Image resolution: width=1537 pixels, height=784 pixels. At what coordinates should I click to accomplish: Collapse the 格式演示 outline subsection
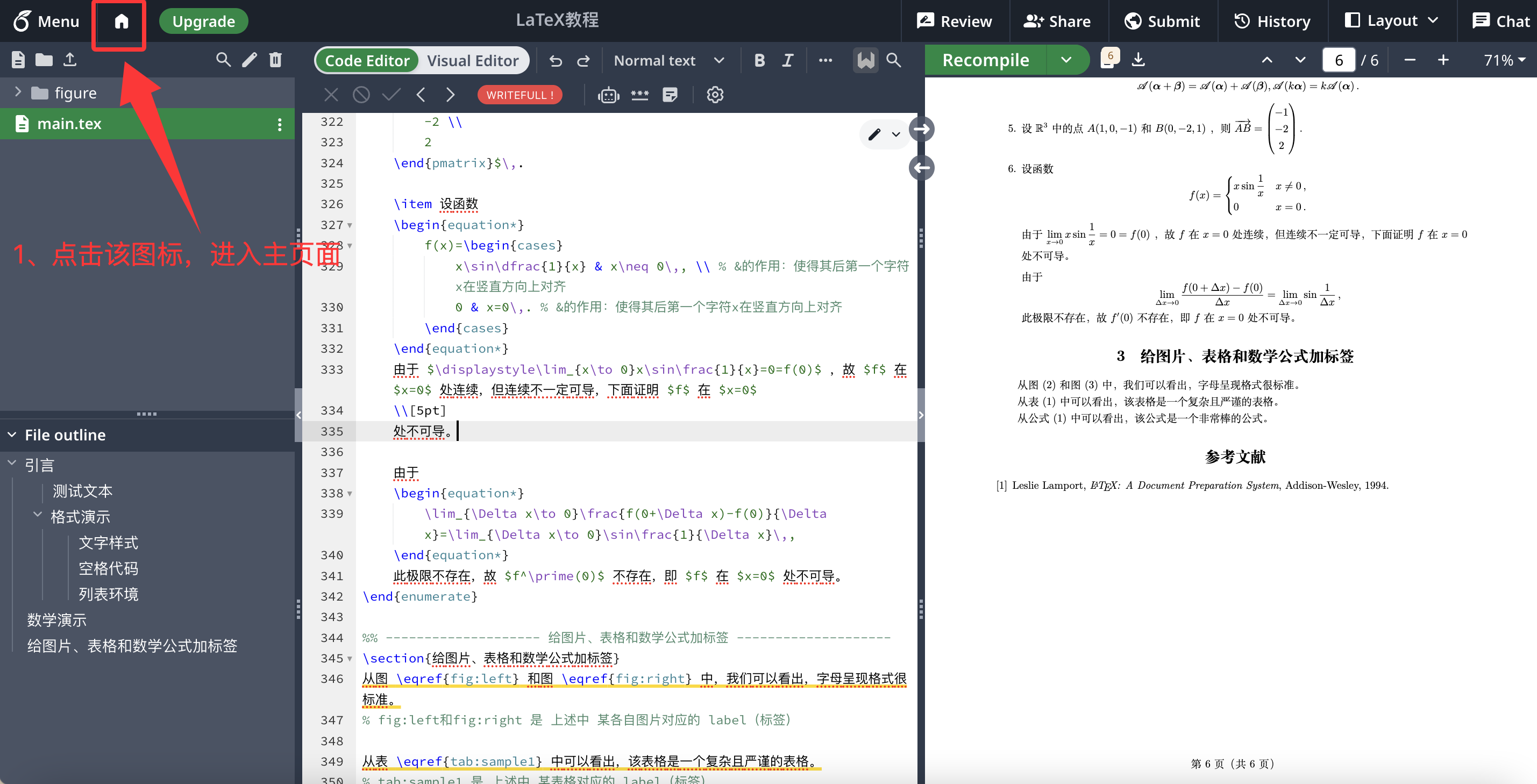pyautogui.click(x=38, y=514)
